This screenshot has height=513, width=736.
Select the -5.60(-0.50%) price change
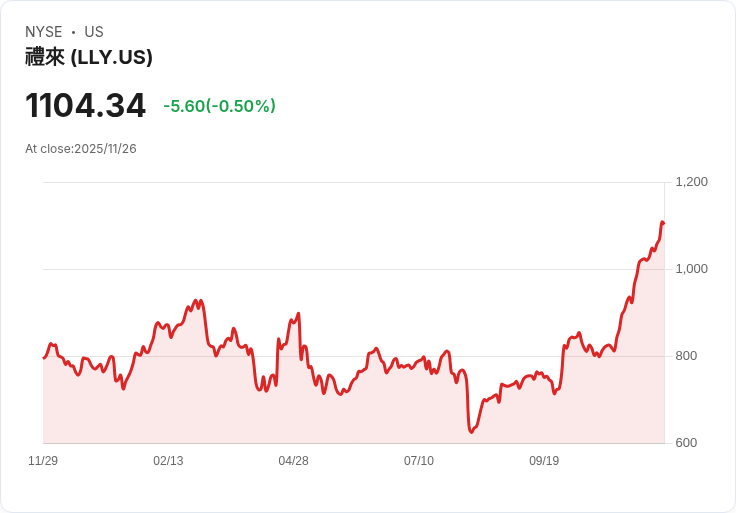219,106
